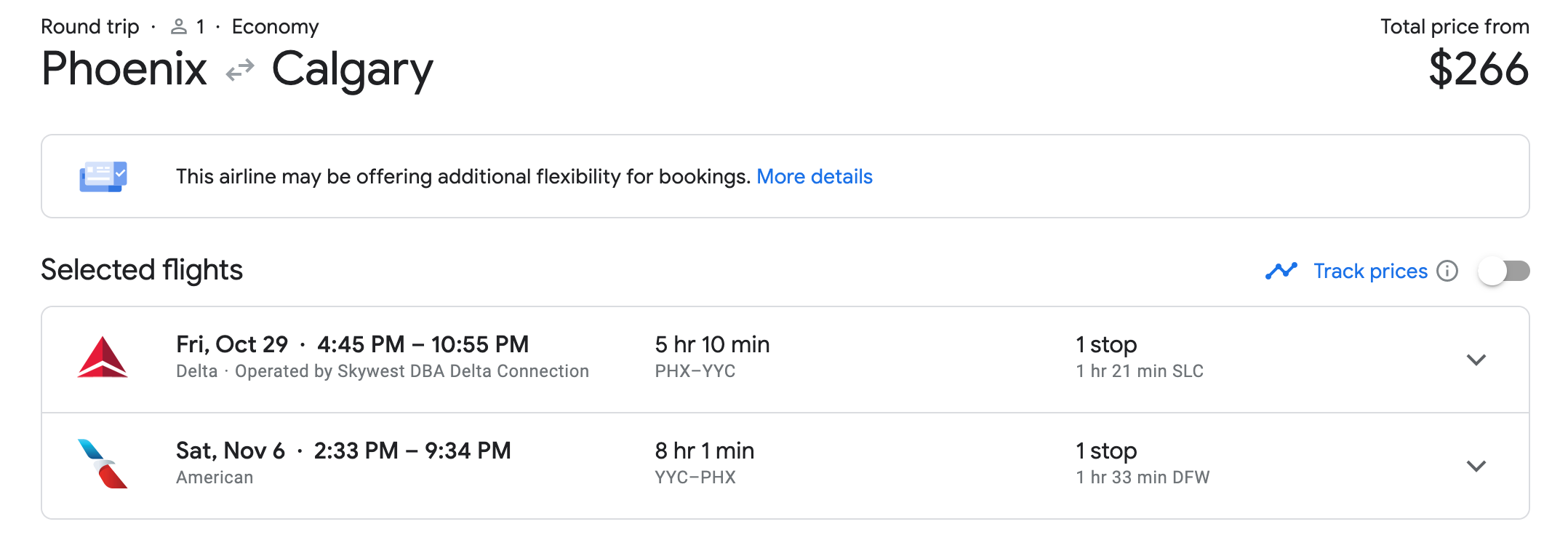Click the Phoenix origin heading
The width and height of the screenshot is (1568, 543).
tap(124, 70)
